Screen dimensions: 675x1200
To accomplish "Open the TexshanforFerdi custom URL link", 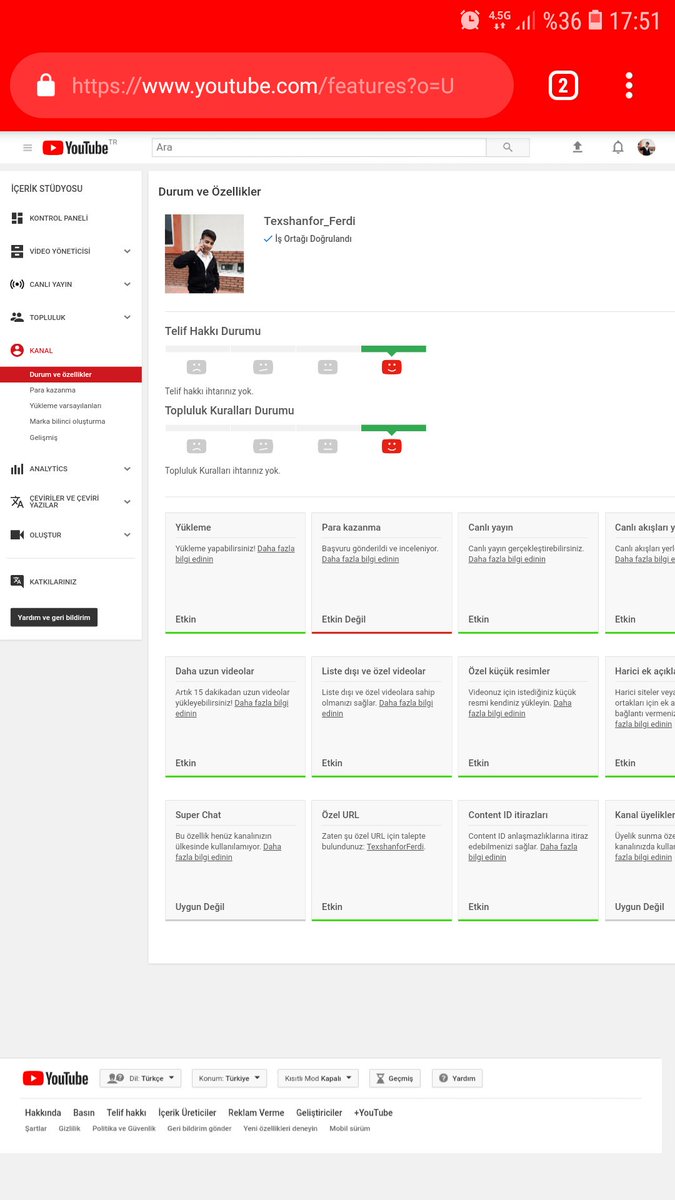I will pos(395,847).
